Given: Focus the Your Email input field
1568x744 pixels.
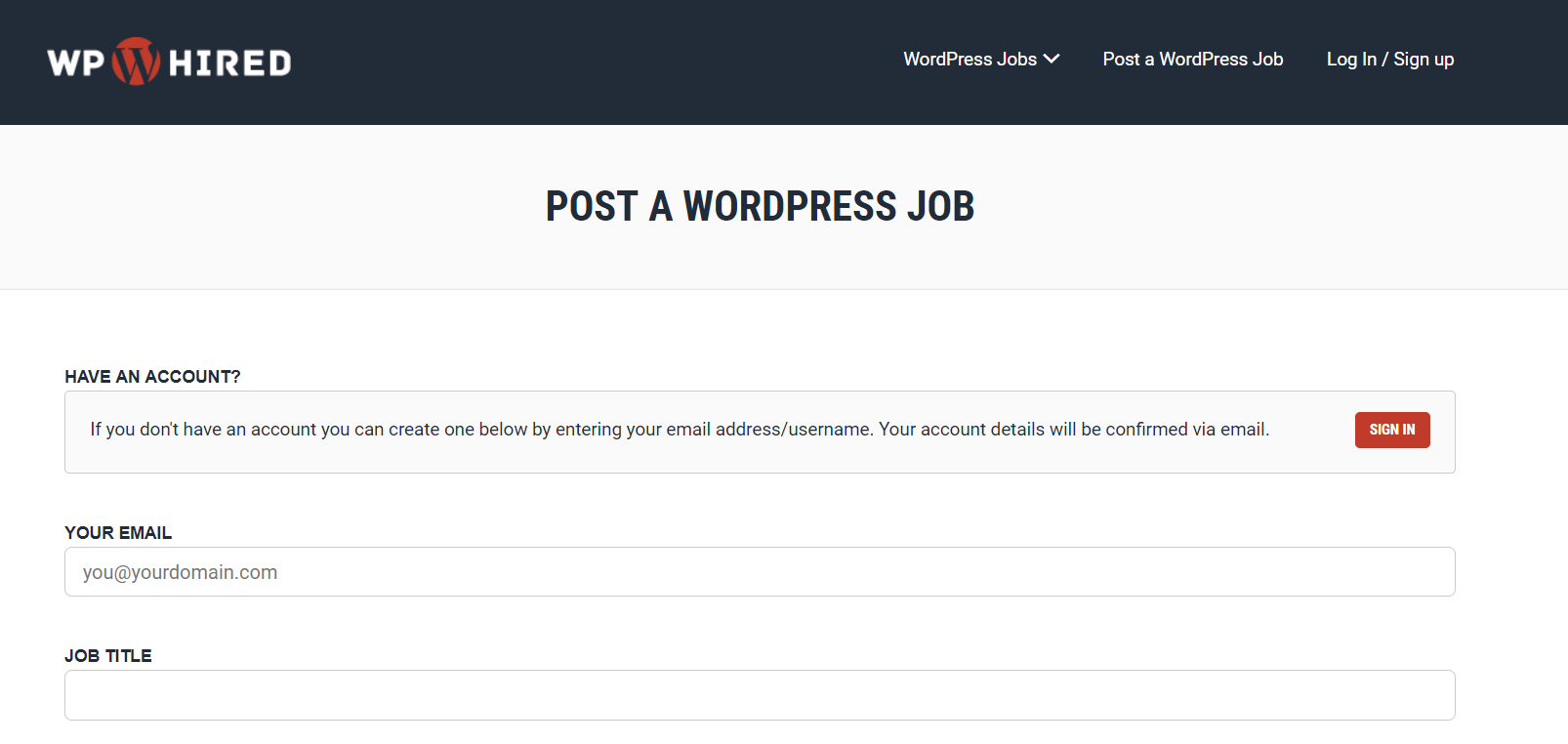Looking at the screenshot, I should [x=760, y=572].
